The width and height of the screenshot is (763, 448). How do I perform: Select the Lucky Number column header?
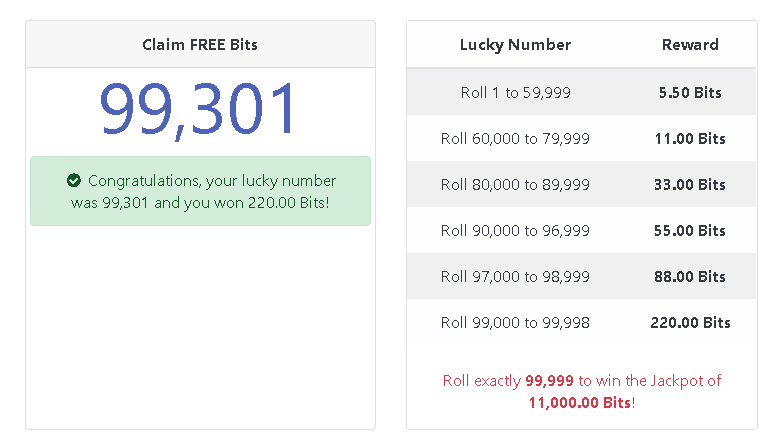tap(515, 45)
